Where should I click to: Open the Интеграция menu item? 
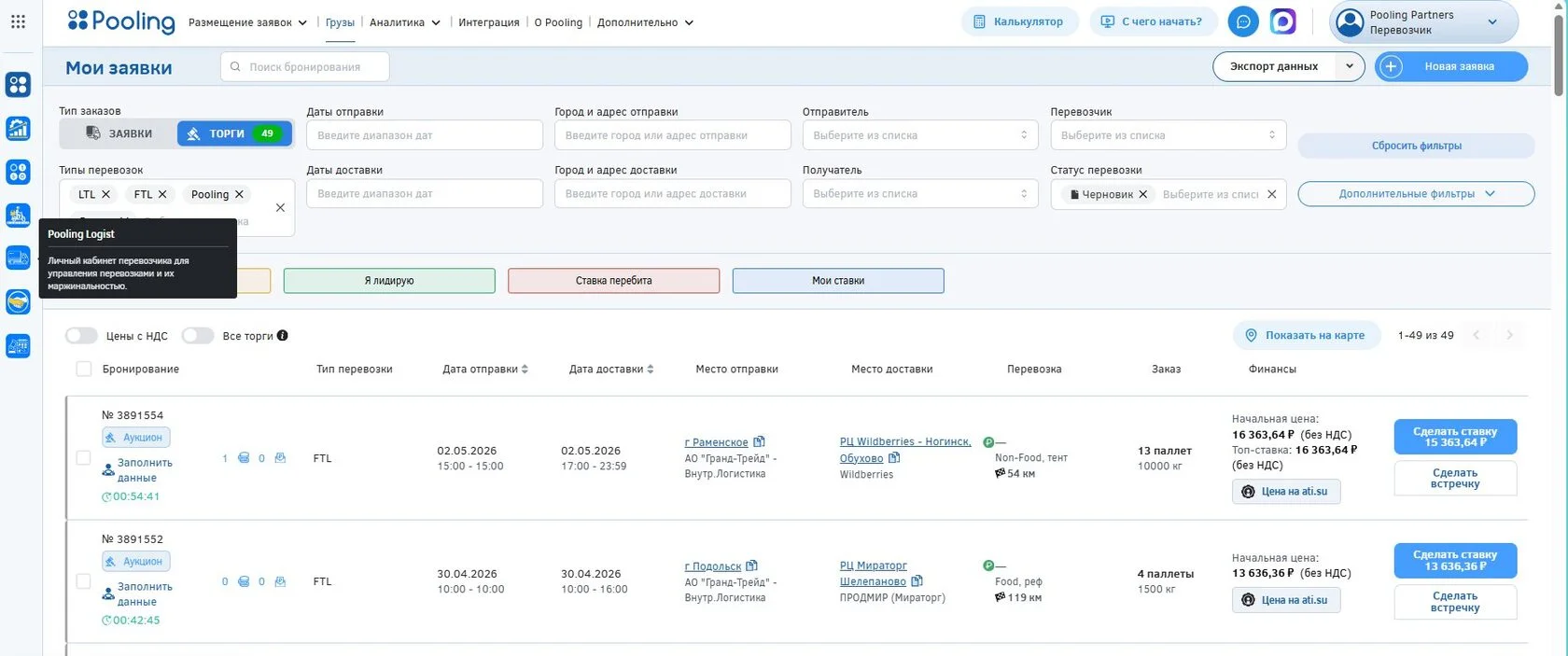489,22
